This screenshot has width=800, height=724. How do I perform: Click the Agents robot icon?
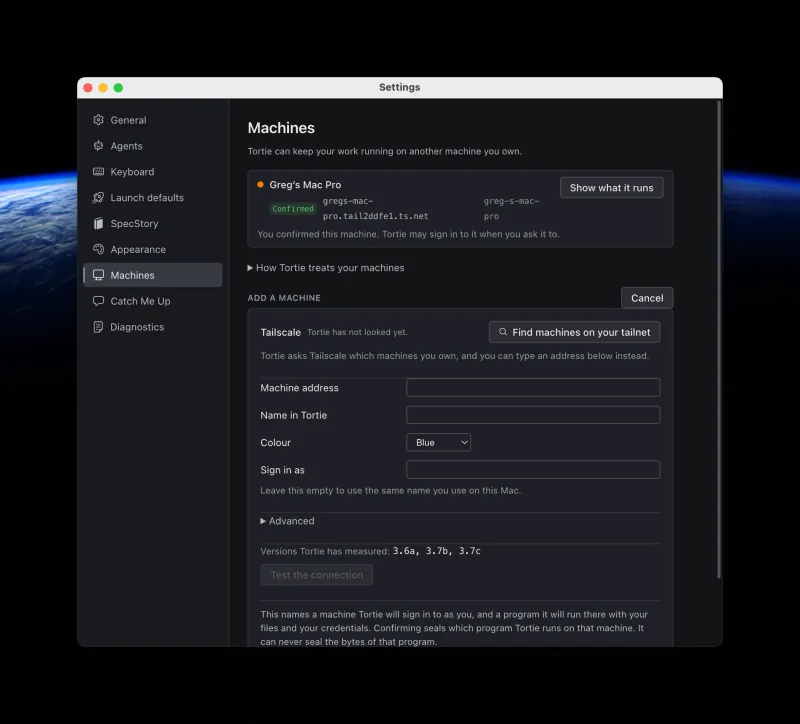pyautogui.click(x=98, y=146)
